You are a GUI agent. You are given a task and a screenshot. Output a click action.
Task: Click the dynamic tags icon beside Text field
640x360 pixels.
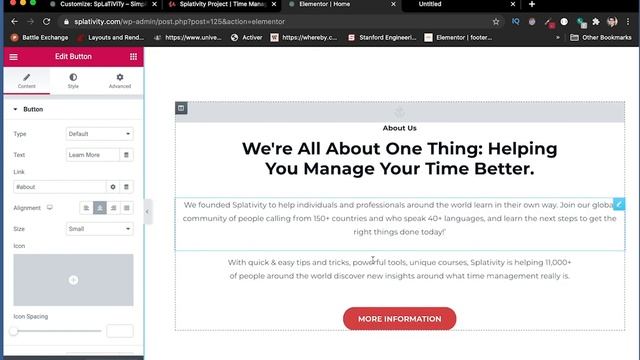(126, 155)
